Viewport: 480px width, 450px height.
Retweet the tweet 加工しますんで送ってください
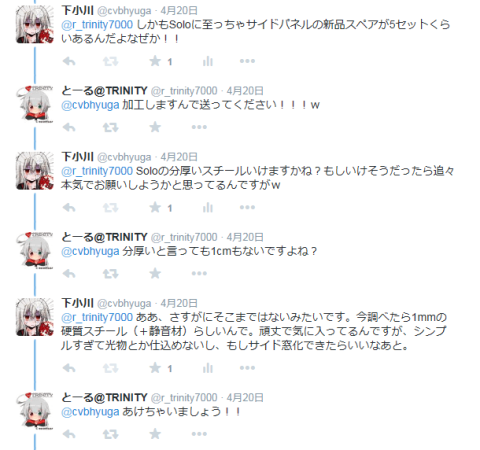click(110, 127)
